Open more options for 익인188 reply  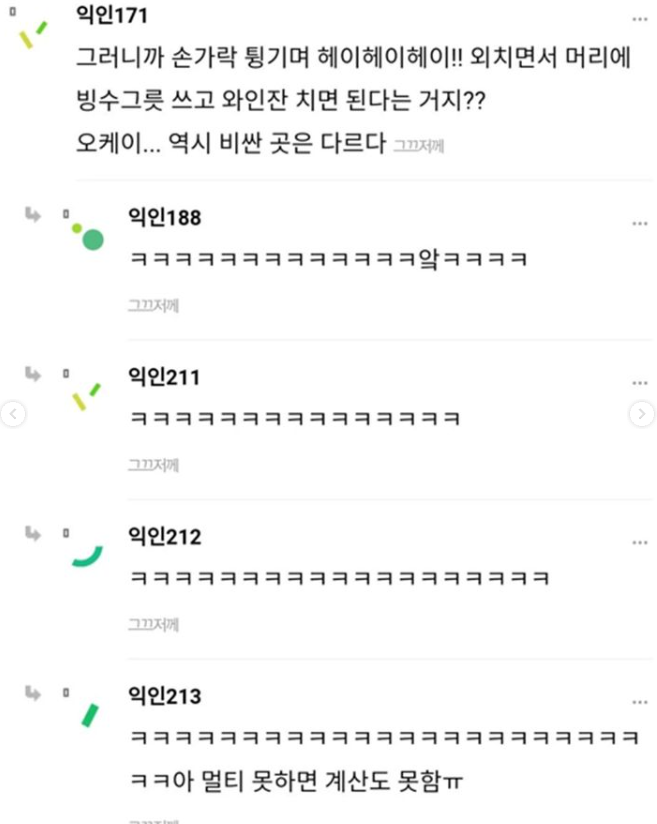639,223
